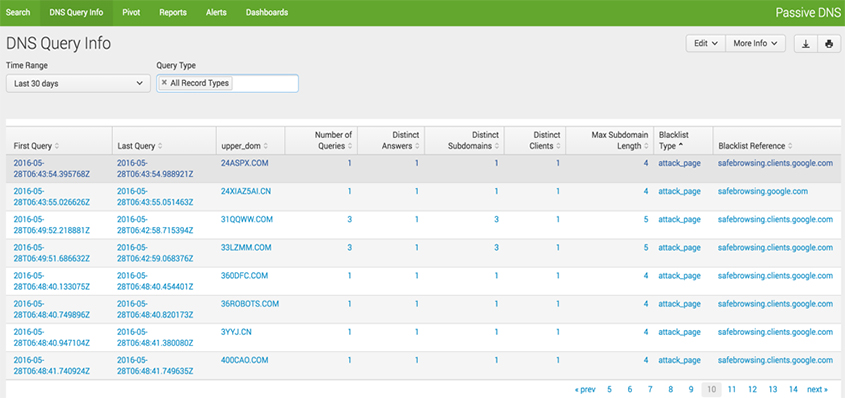Click blacklist reference in 400CAO.COM row

(x=775, y=360)
